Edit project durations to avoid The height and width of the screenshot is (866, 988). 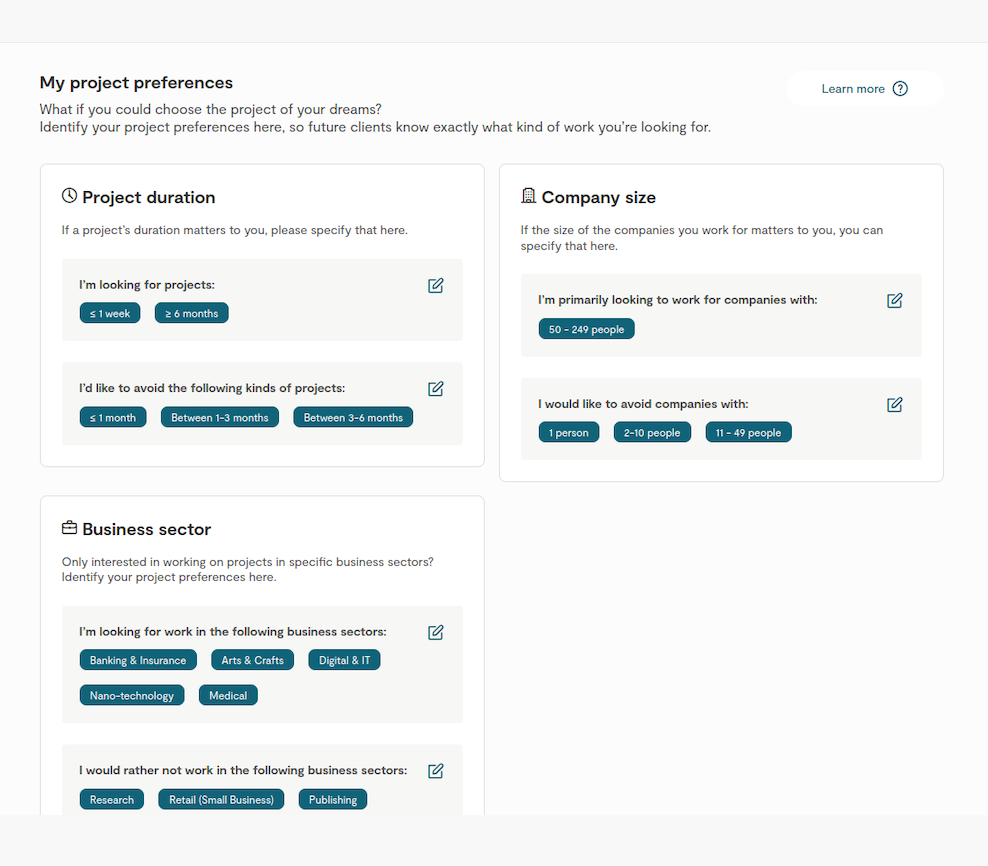pyautogui.click(x=435, y=389)
